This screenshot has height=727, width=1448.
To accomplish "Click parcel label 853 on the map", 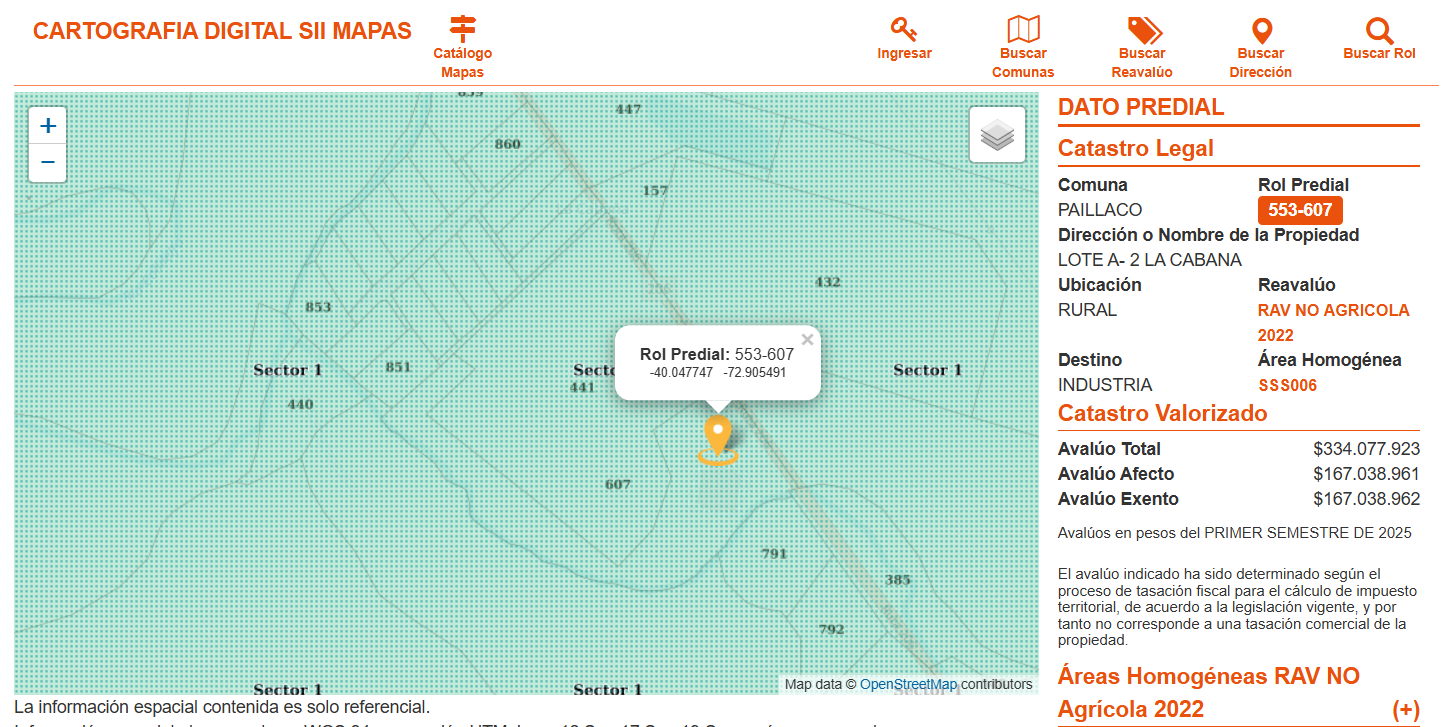I will tap(318, 306).
